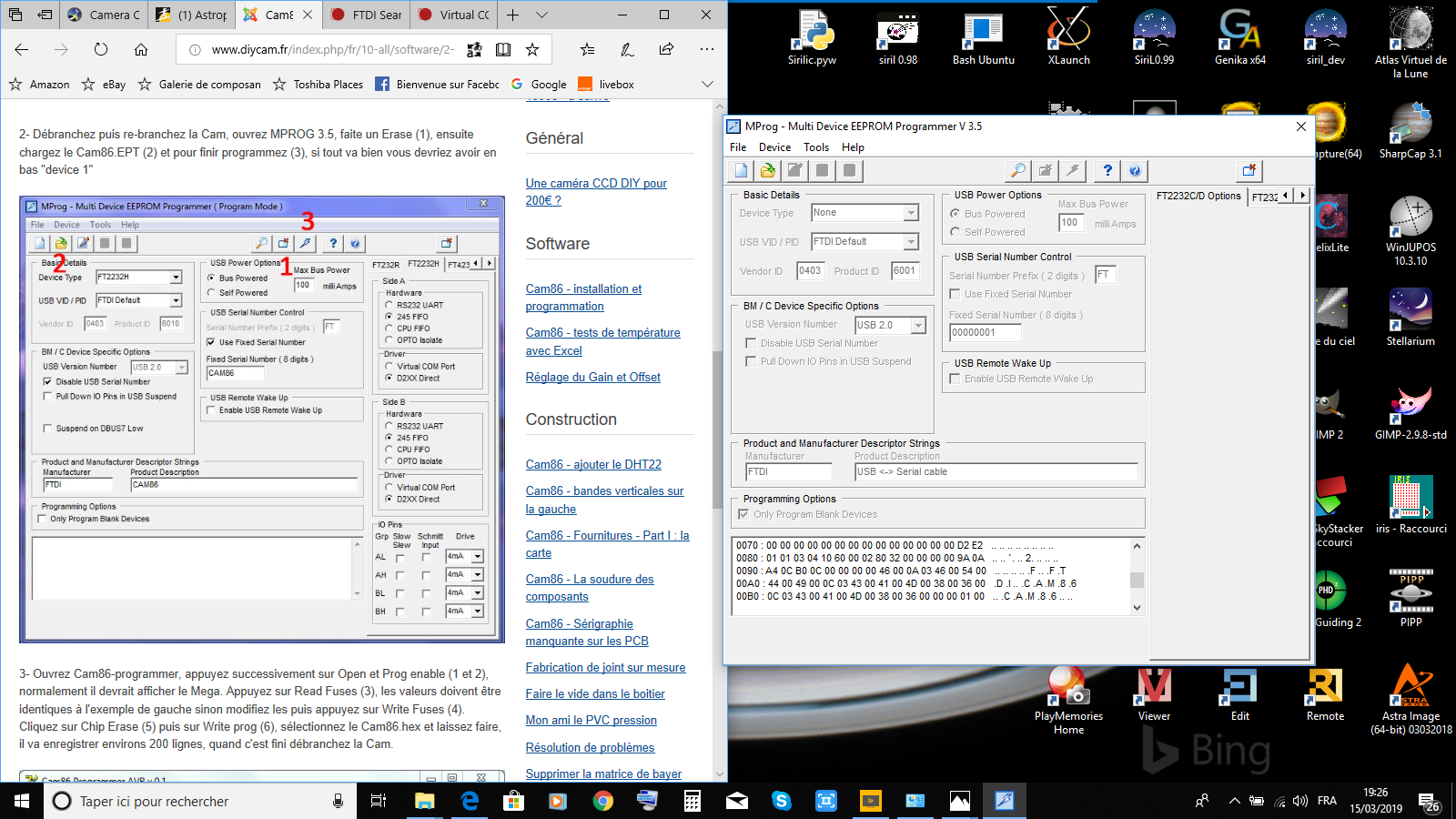Open the Réglage du Gain et Offset link
Image resolution: width=1456 pixels, height=819 pixels.
pos(593,377)
